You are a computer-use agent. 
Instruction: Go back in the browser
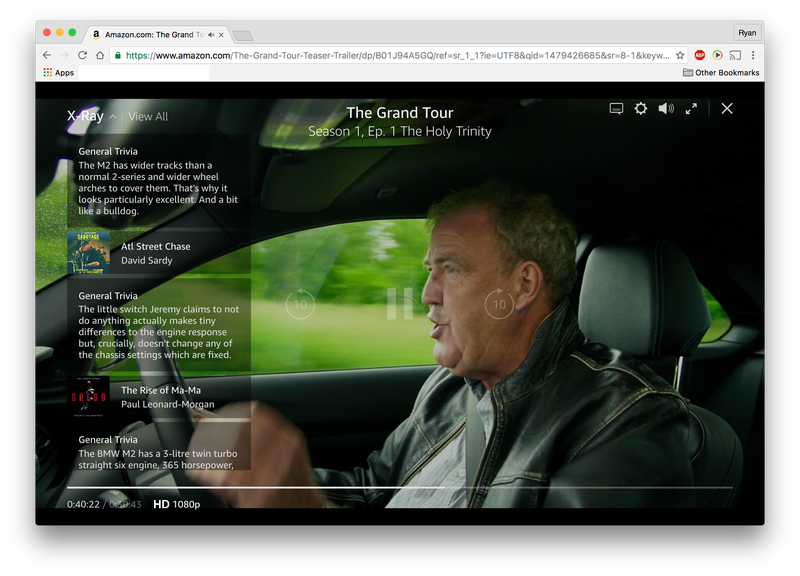[x=47, y=55]
